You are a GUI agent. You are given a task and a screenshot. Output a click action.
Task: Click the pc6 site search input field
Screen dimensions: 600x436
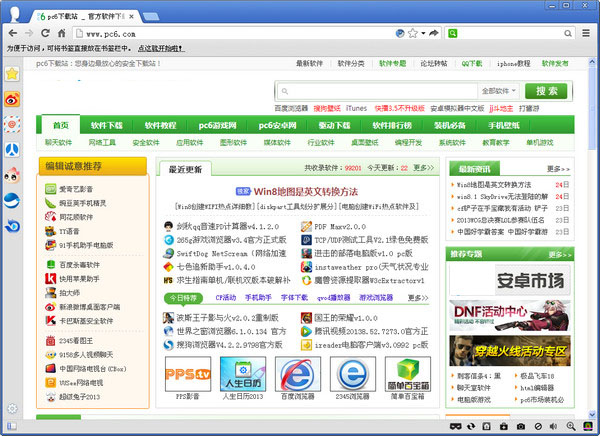377,91
